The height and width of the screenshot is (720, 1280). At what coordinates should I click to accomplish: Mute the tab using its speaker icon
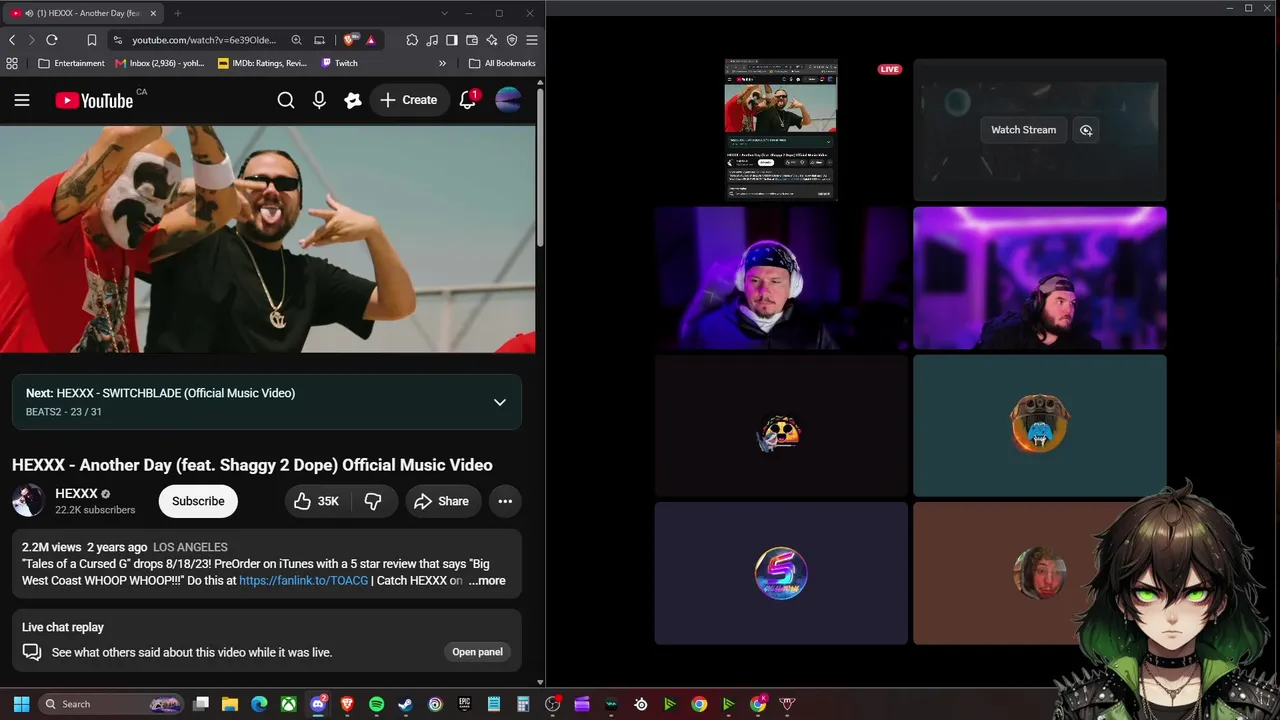point(28,13)
